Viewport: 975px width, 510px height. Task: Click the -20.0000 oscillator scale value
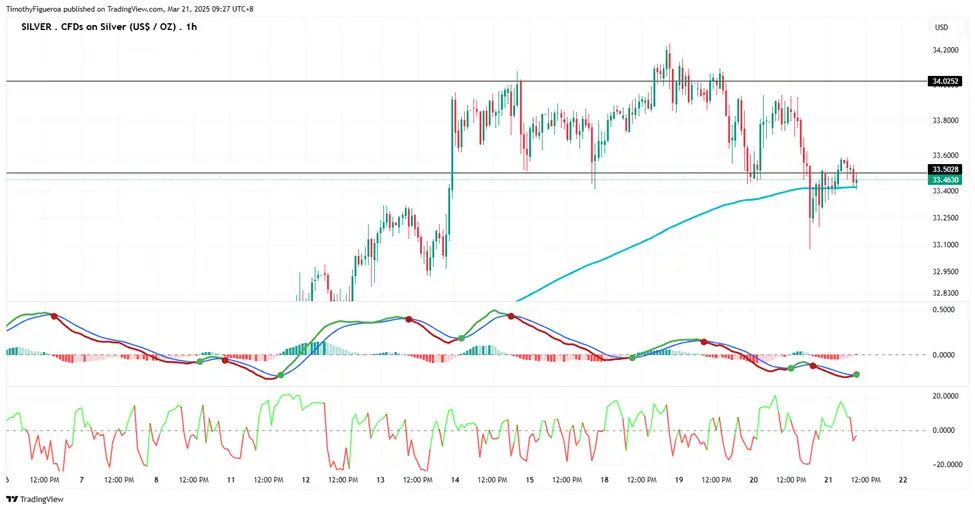948,465
